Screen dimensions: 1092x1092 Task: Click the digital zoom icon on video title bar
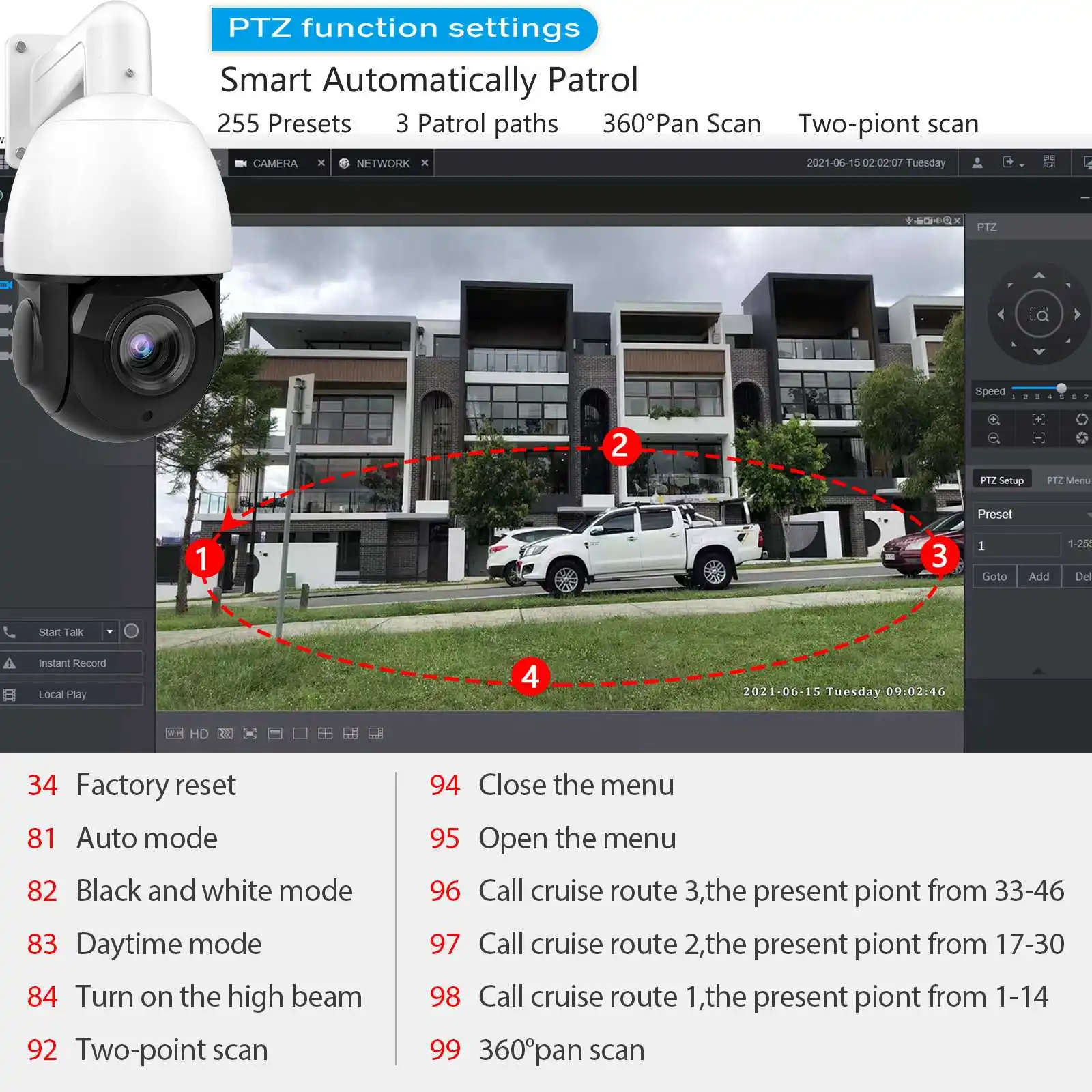[x=947, y=220]
